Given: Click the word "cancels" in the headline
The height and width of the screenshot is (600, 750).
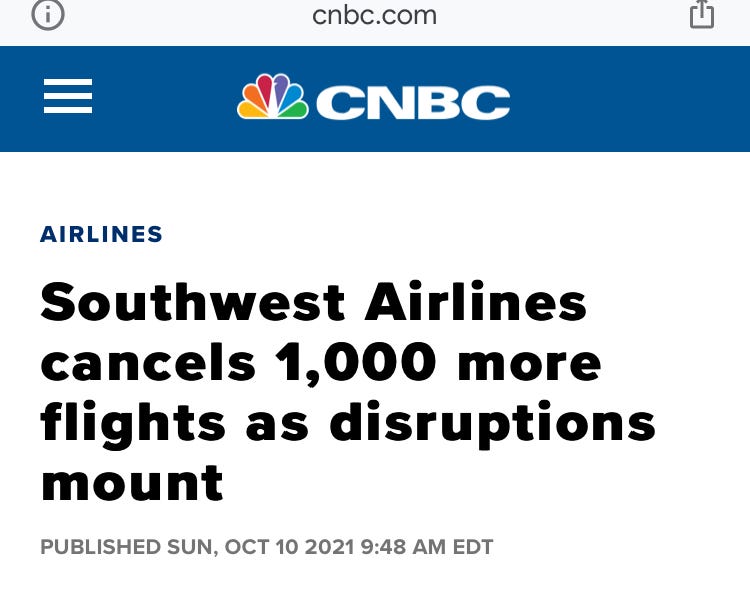Looking at the screenshot, I should [148, 362].
